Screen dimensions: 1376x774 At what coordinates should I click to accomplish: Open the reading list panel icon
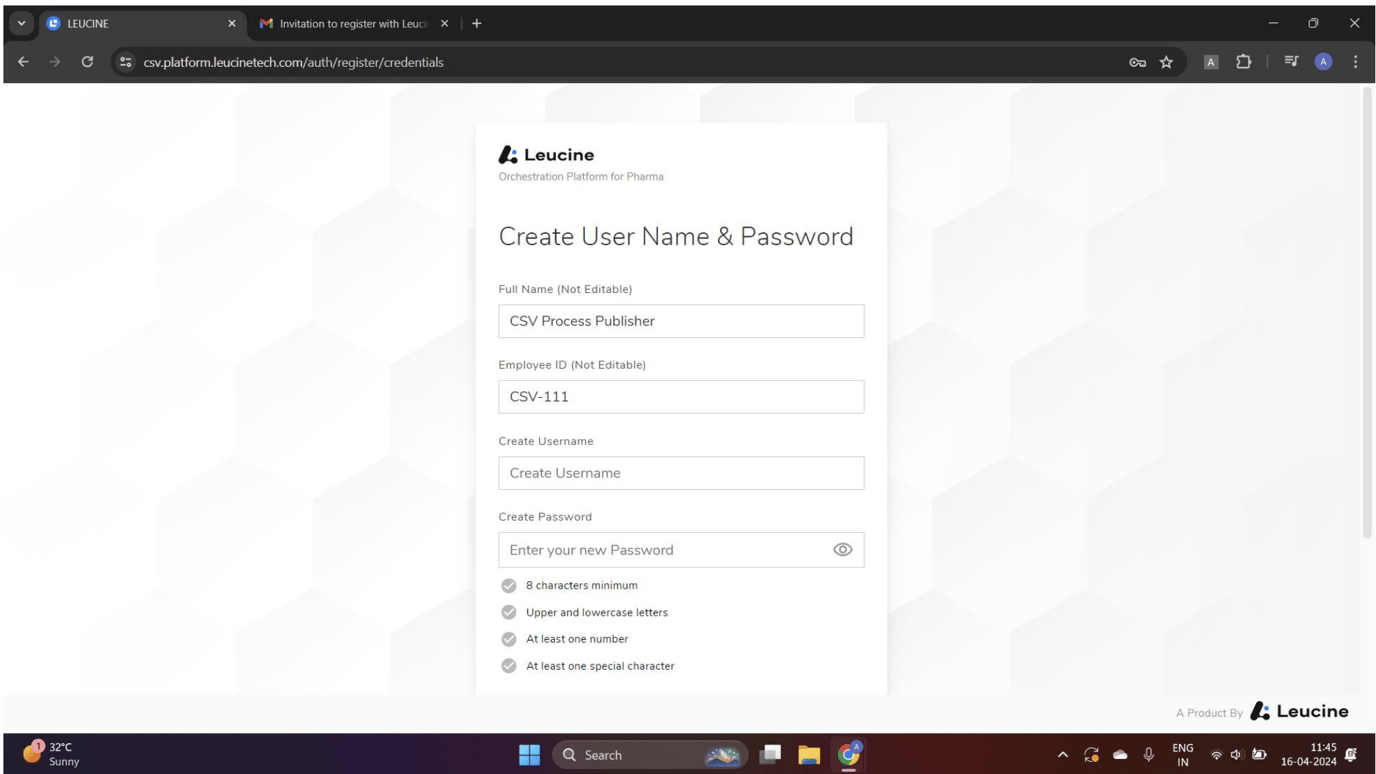click(x=1290, y=61)
